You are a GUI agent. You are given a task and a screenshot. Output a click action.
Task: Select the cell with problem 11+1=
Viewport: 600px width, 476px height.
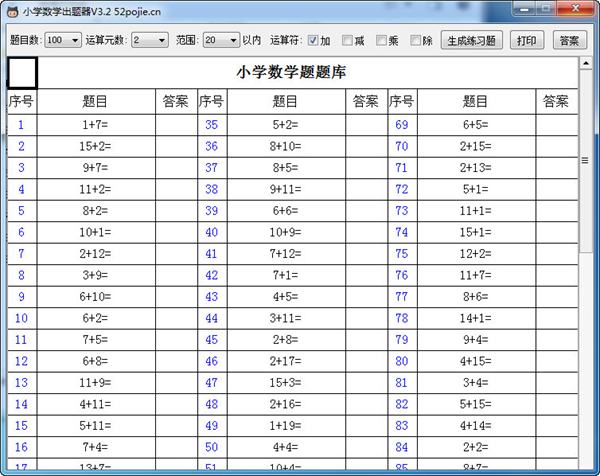click(x=476, y=211)
